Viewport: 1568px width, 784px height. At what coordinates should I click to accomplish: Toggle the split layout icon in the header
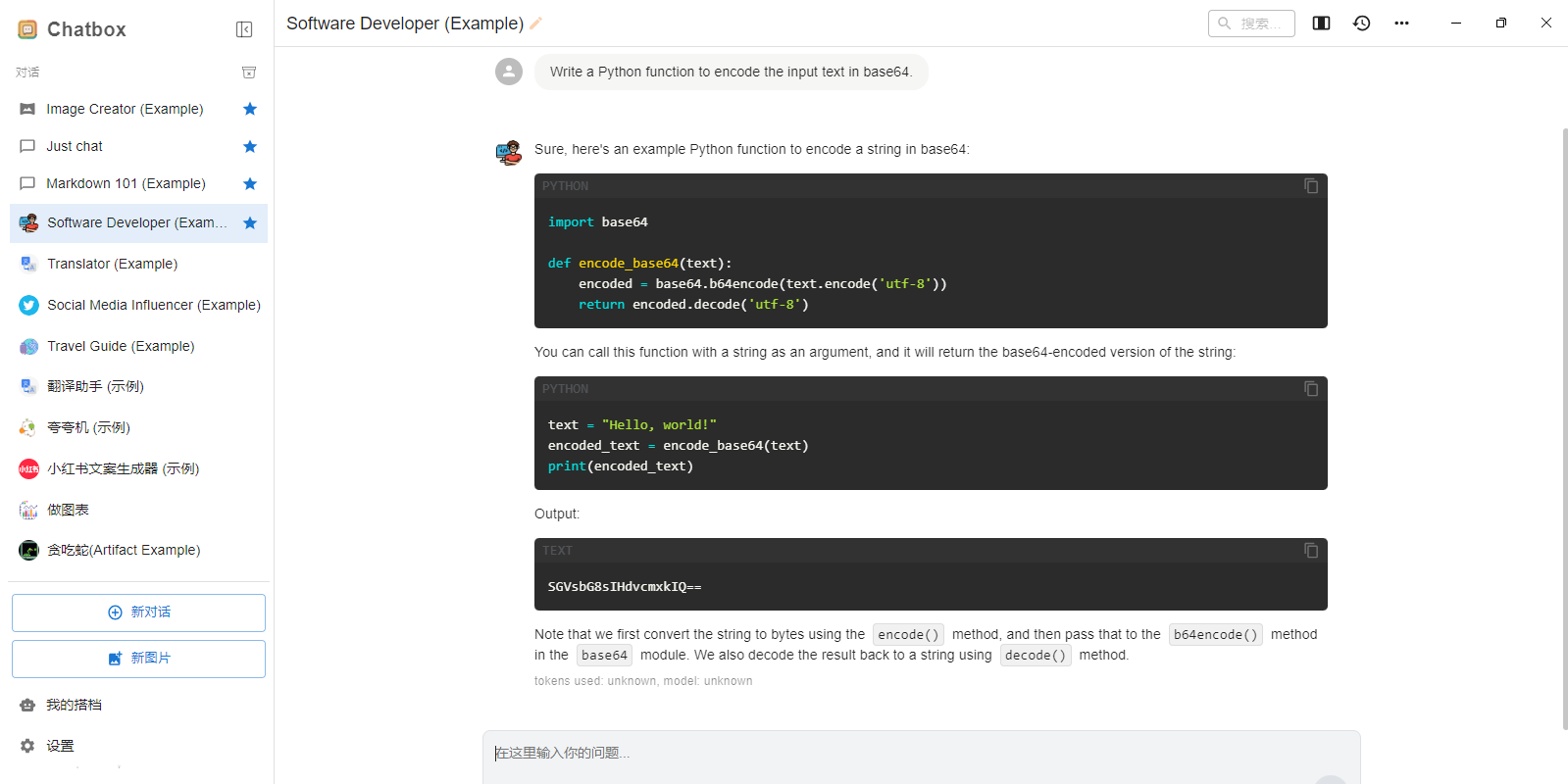pos(1321,24)
